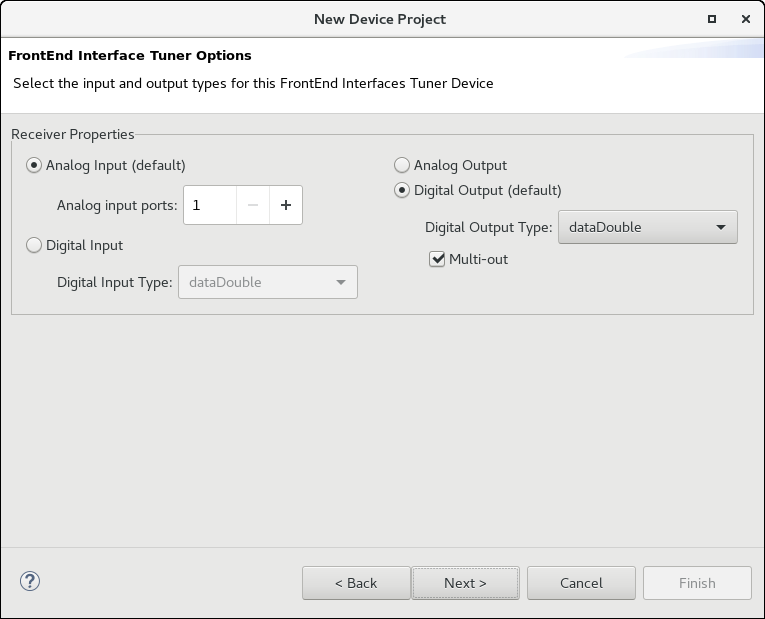Viewport: 765px width, 619px height.
Task: Close the New Device Project dialog
Action: pos(744,19)
